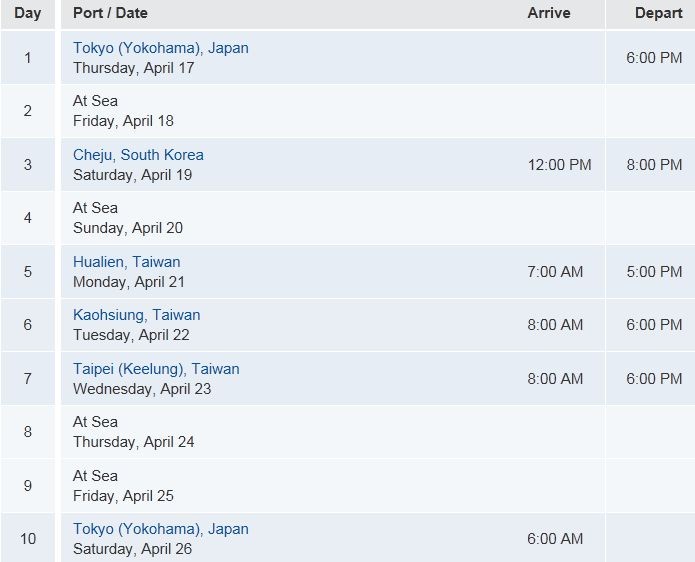
Task: Open the Hualien, Taiwan port link
Action: (x=126, y=261)
